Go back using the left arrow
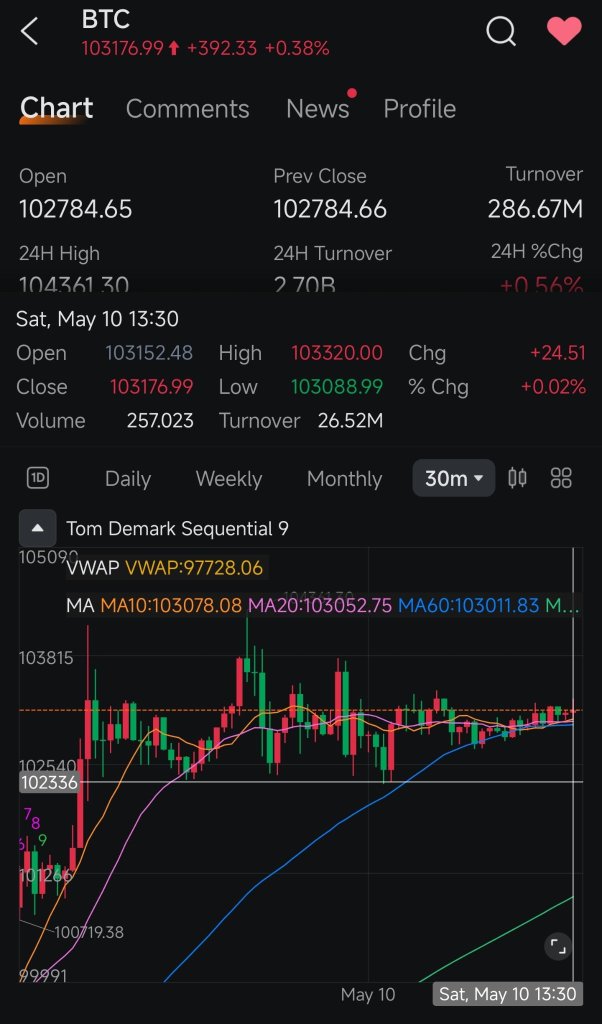 tap(29, 31)
